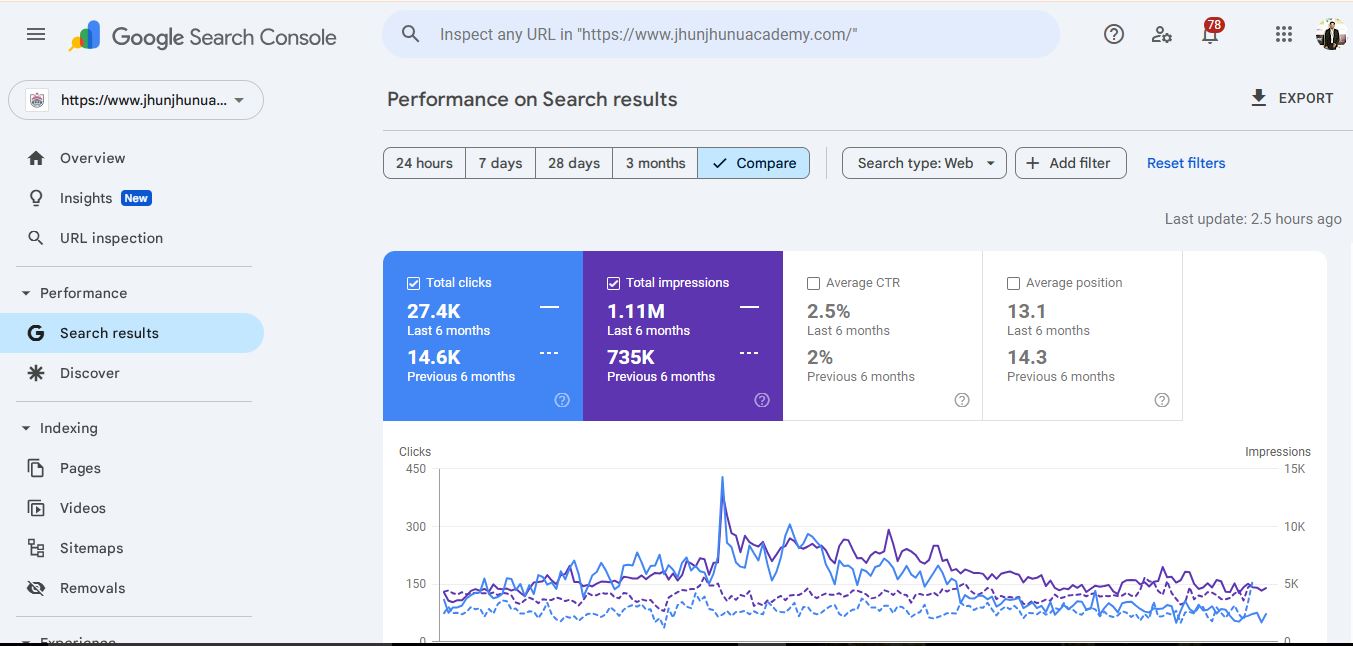Click the Insights lightbulb icon

tap(36, 198)
